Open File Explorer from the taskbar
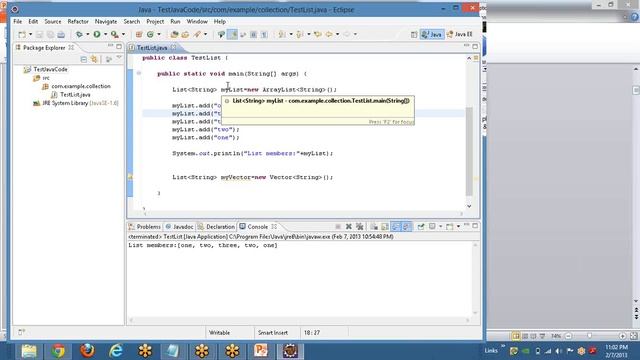The image size is (640, 360). (x=29, y=351)
